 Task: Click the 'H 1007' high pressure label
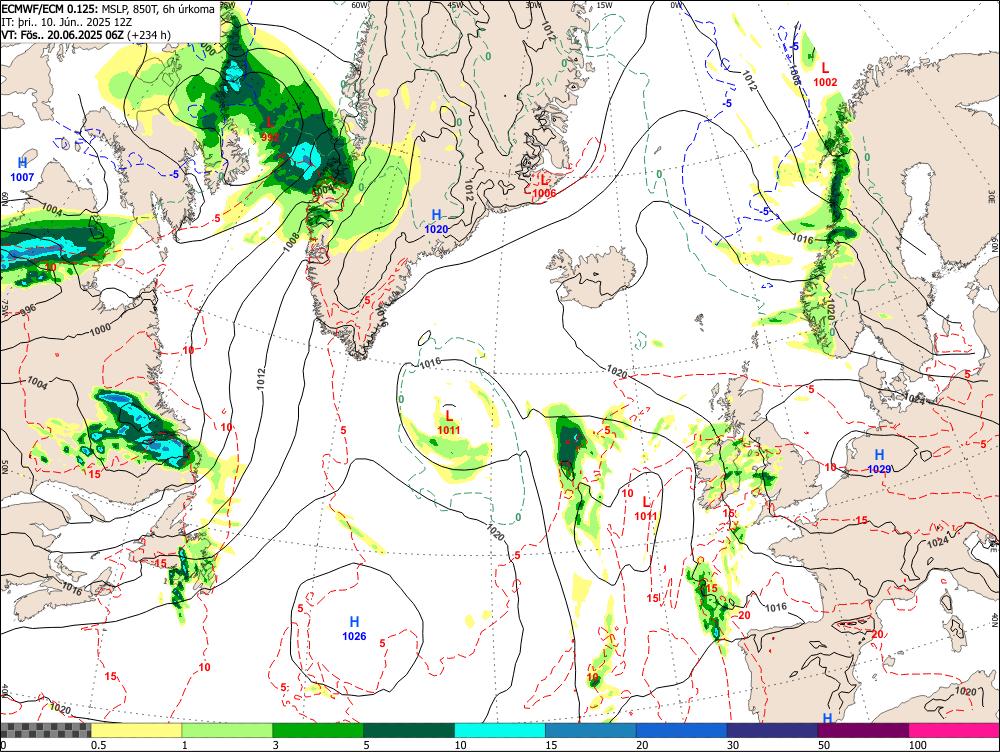coord(22,170)
